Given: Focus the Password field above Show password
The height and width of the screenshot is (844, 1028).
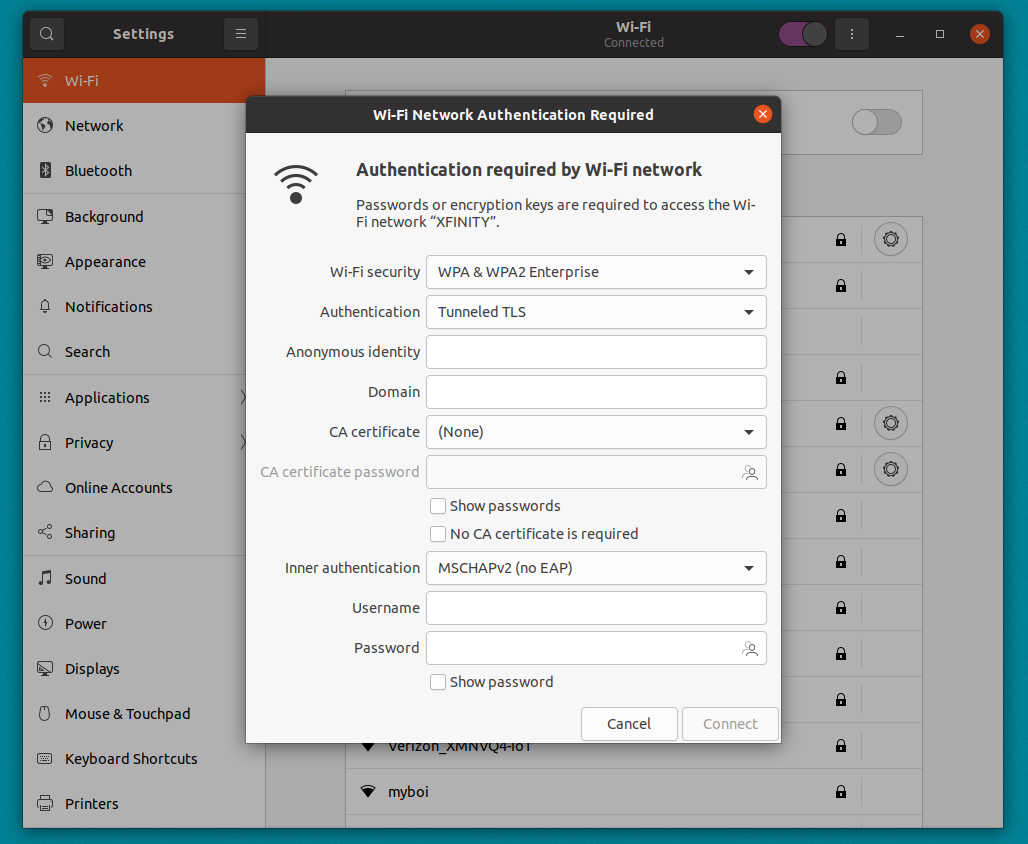Looking at the screenshot, I should click(x=596, y=648).
